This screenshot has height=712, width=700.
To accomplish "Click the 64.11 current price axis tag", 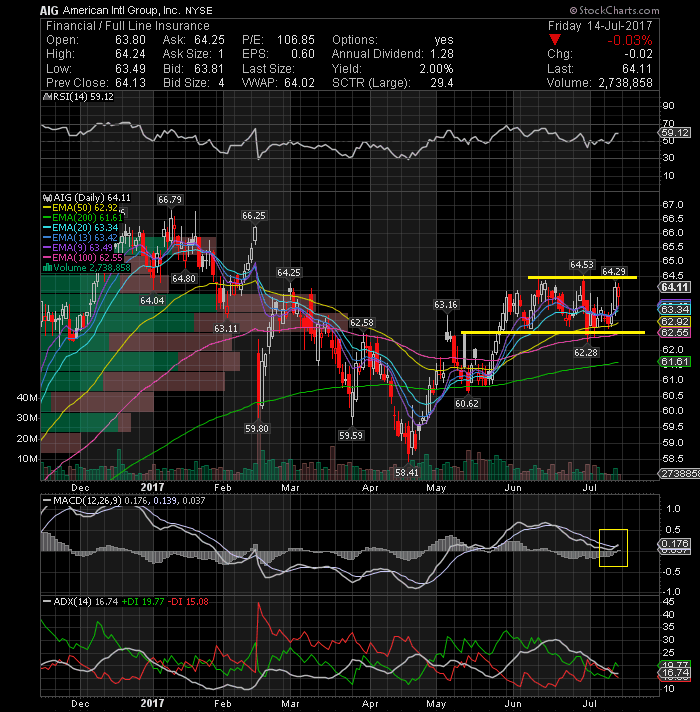I will [675, 287].
